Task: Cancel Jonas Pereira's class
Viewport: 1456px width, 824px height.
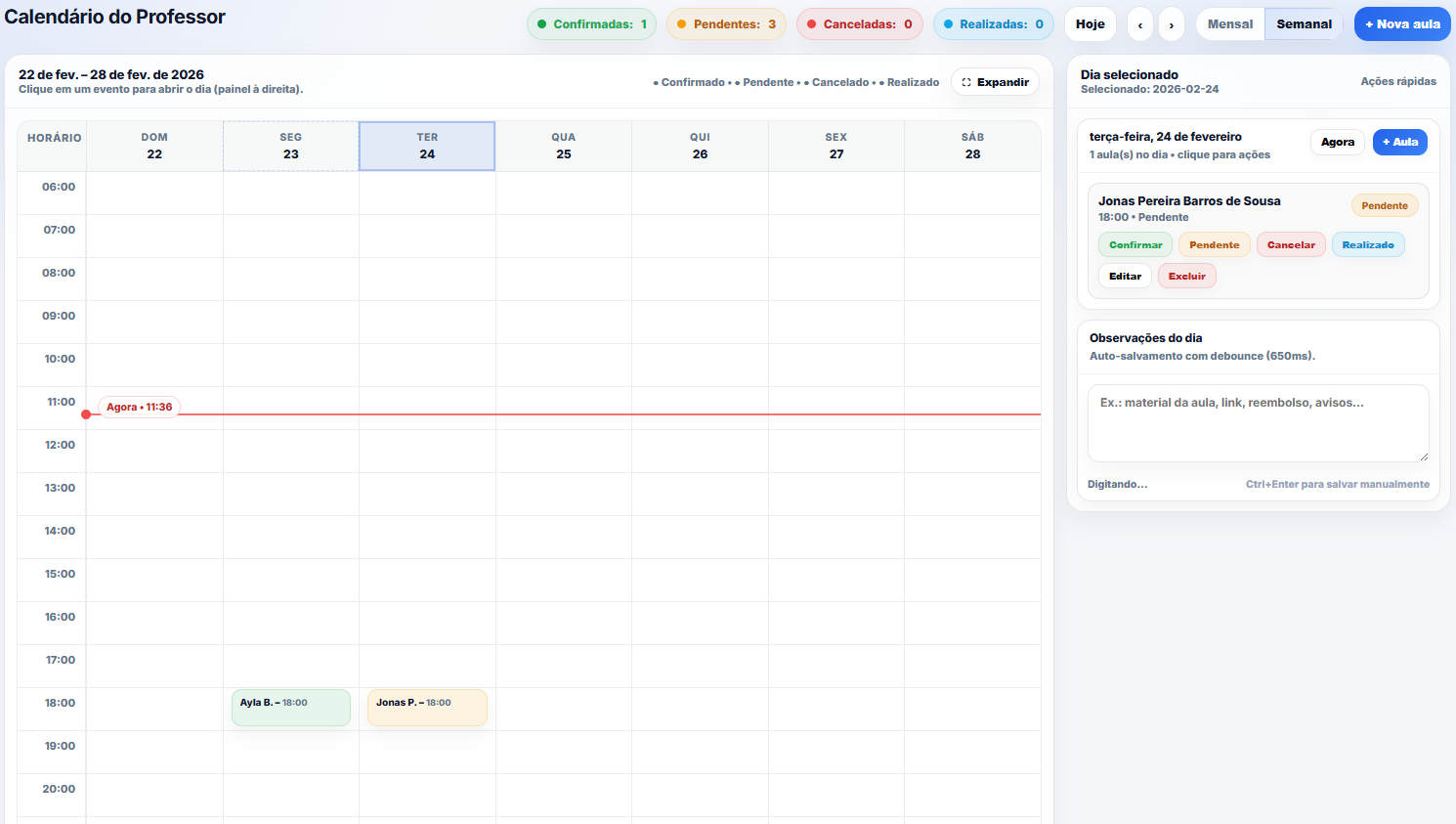Action: point(1290,245)
